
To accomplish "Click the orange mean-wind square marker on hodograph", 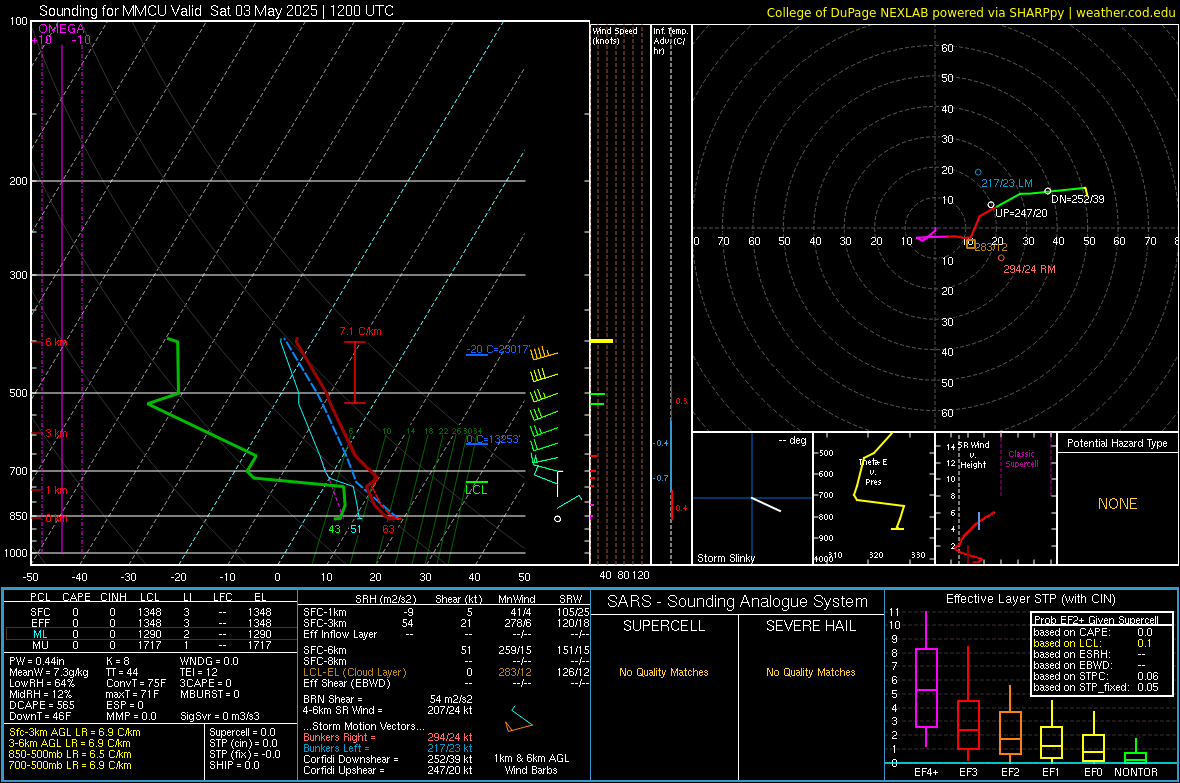I will click(x=970, y=243).
